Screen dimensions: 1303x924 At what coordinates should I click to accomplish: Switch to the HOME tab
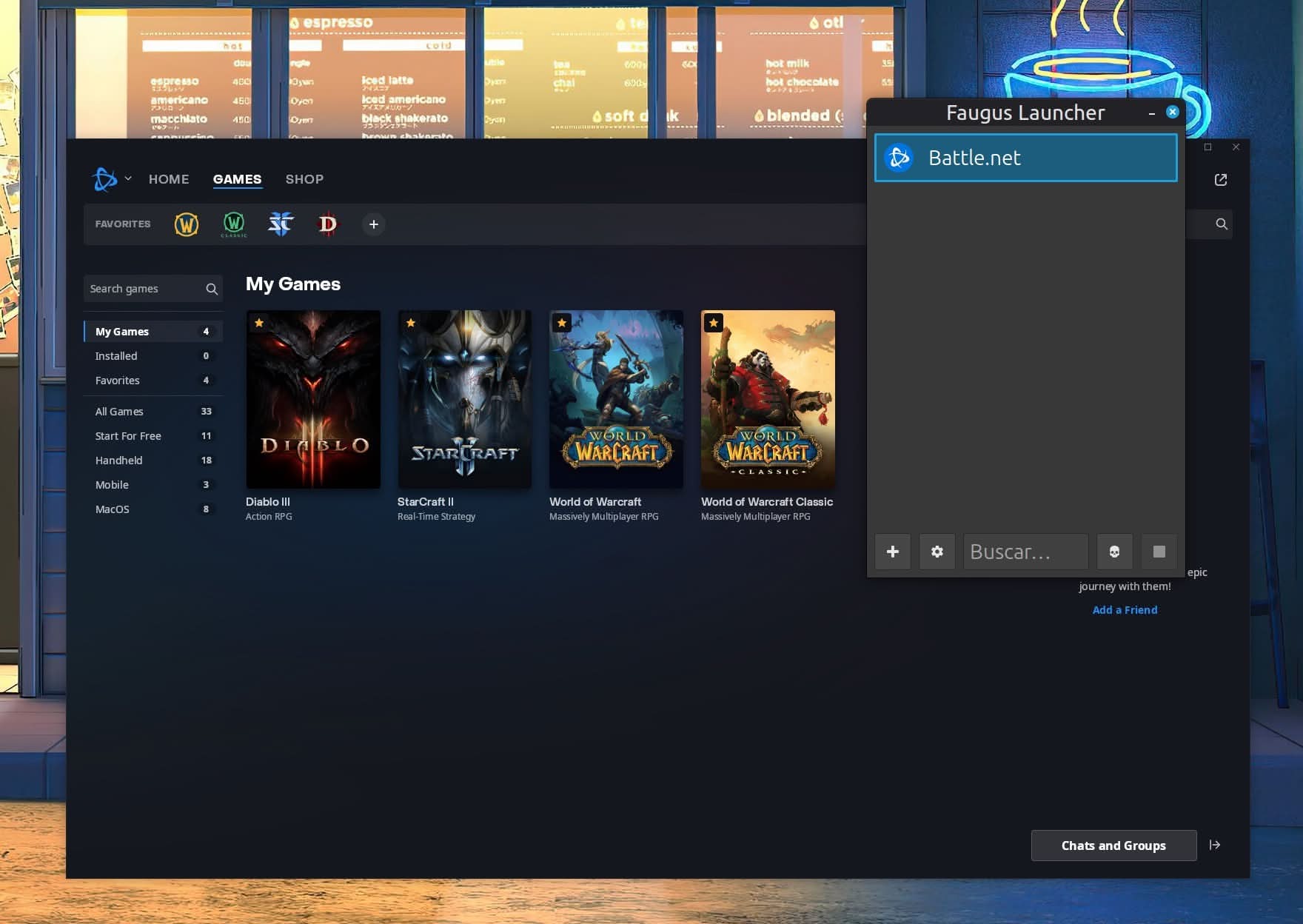[x=169, y=178]
